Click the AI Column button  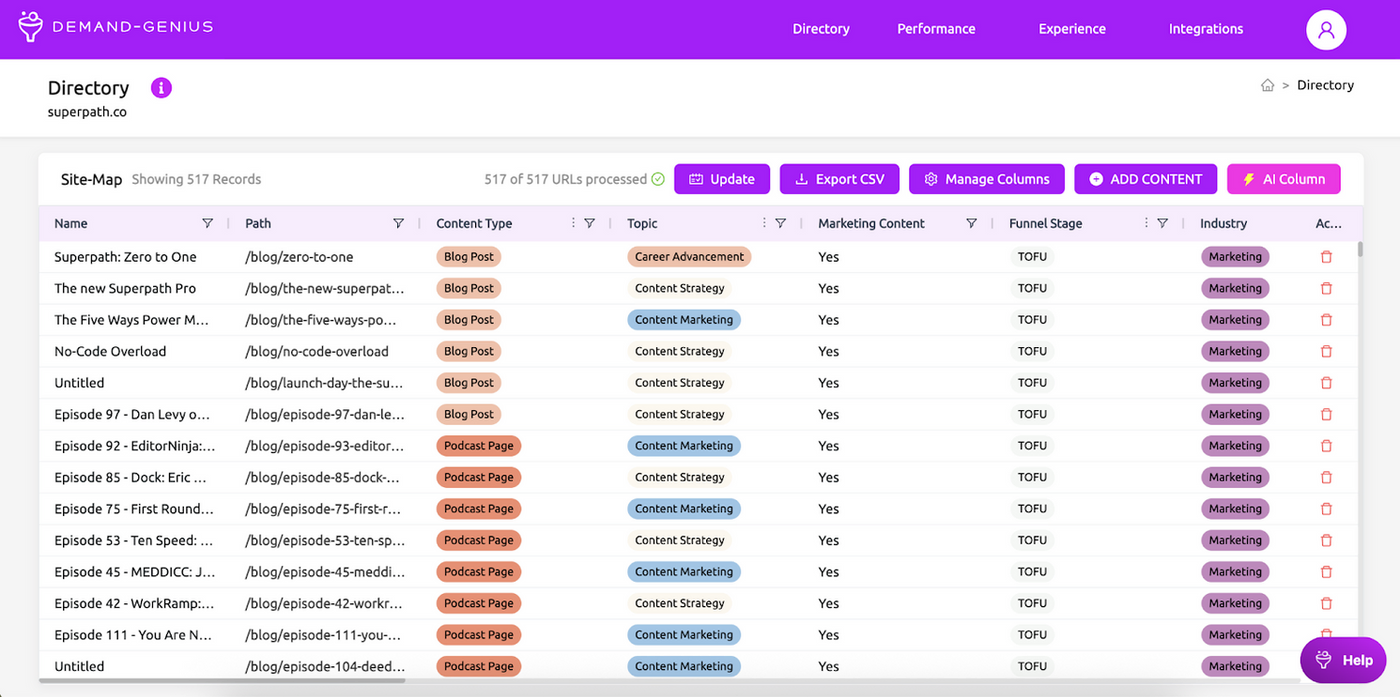pyautogui.click(x=1284, y=179)
